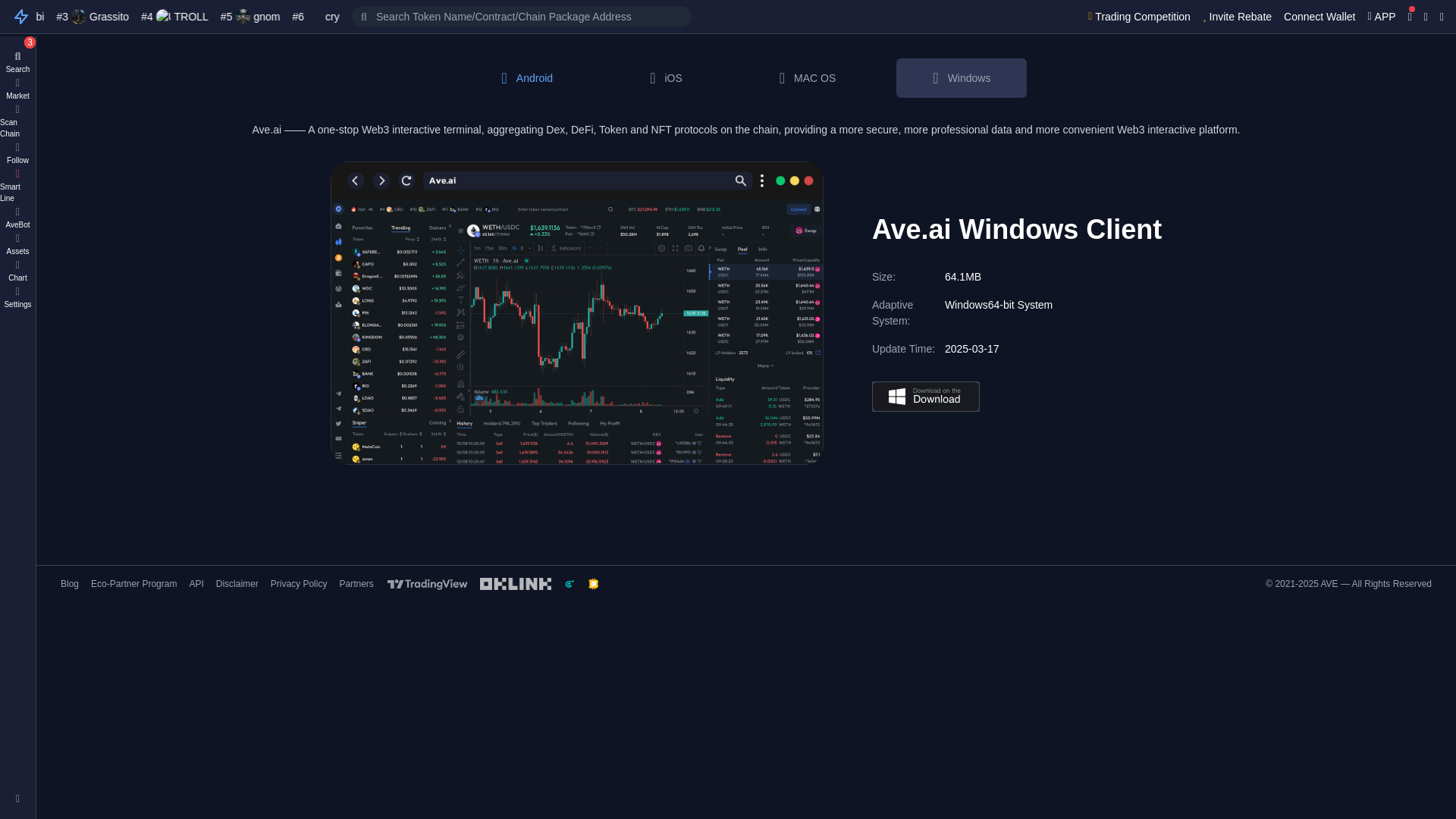Open AveBot in the left sidebar

(17, 218)
